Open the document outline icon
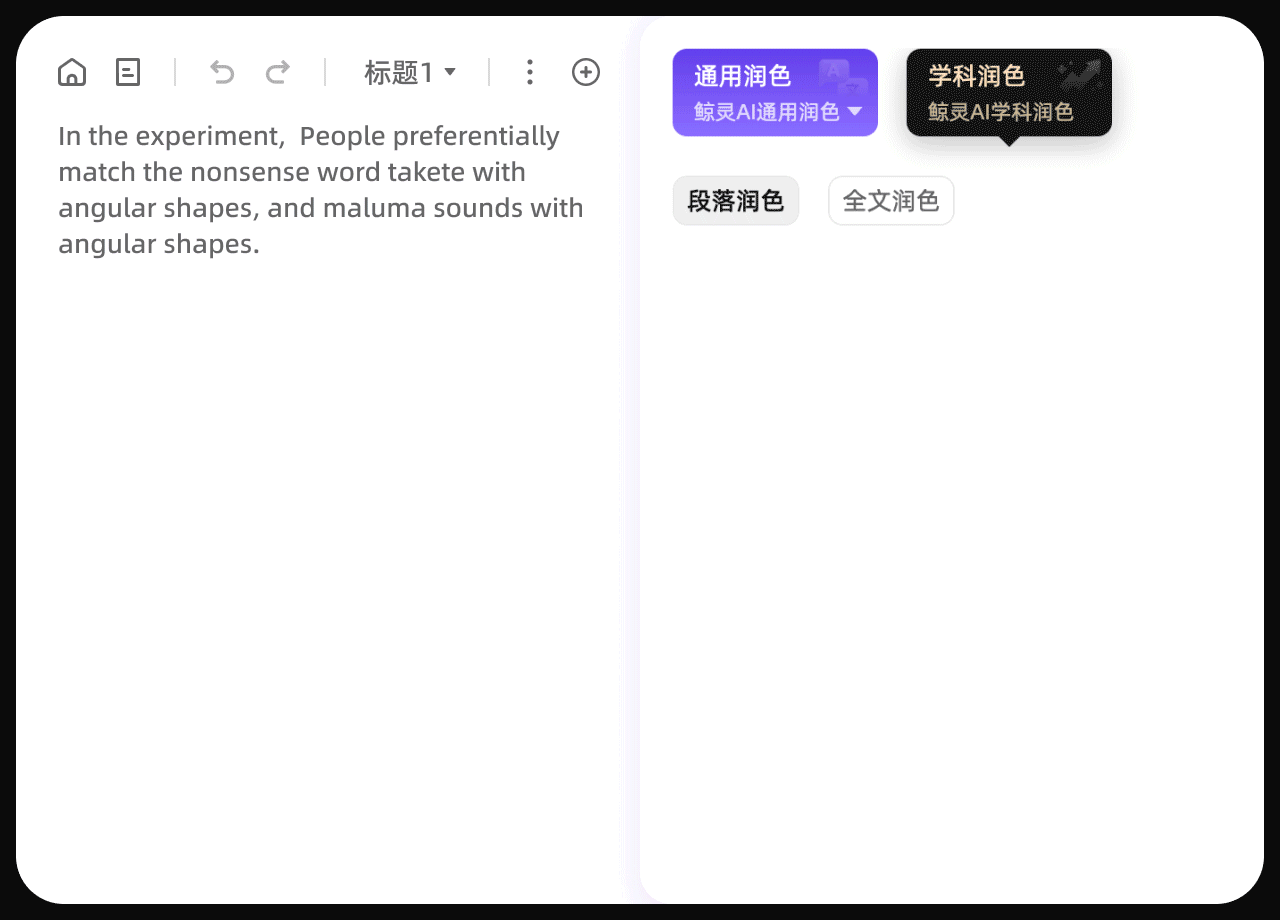The height and width of the screenshot is (920, 1280). click(x=128, y=71)
